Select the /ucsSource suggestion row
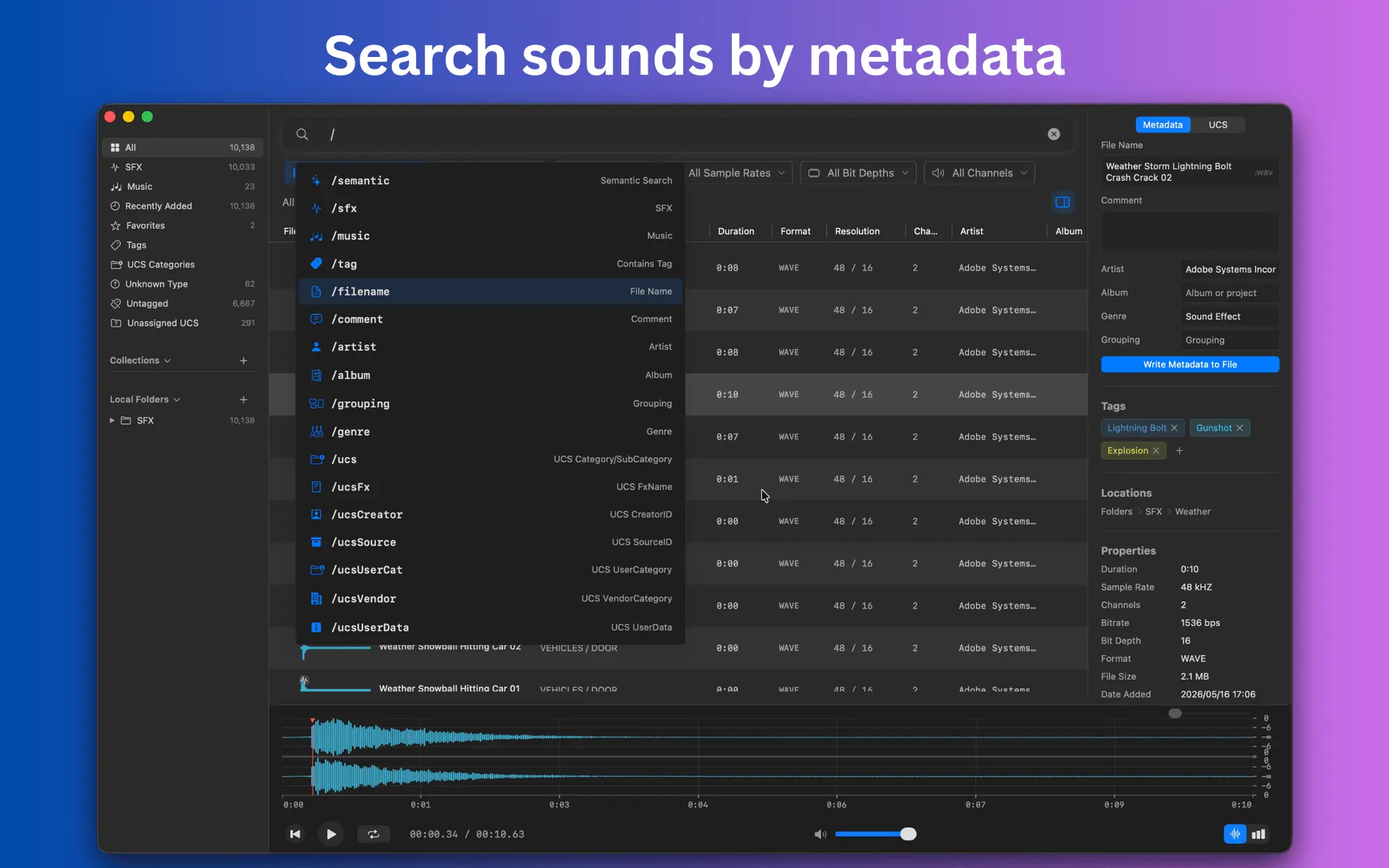 (x=490, y=542)
